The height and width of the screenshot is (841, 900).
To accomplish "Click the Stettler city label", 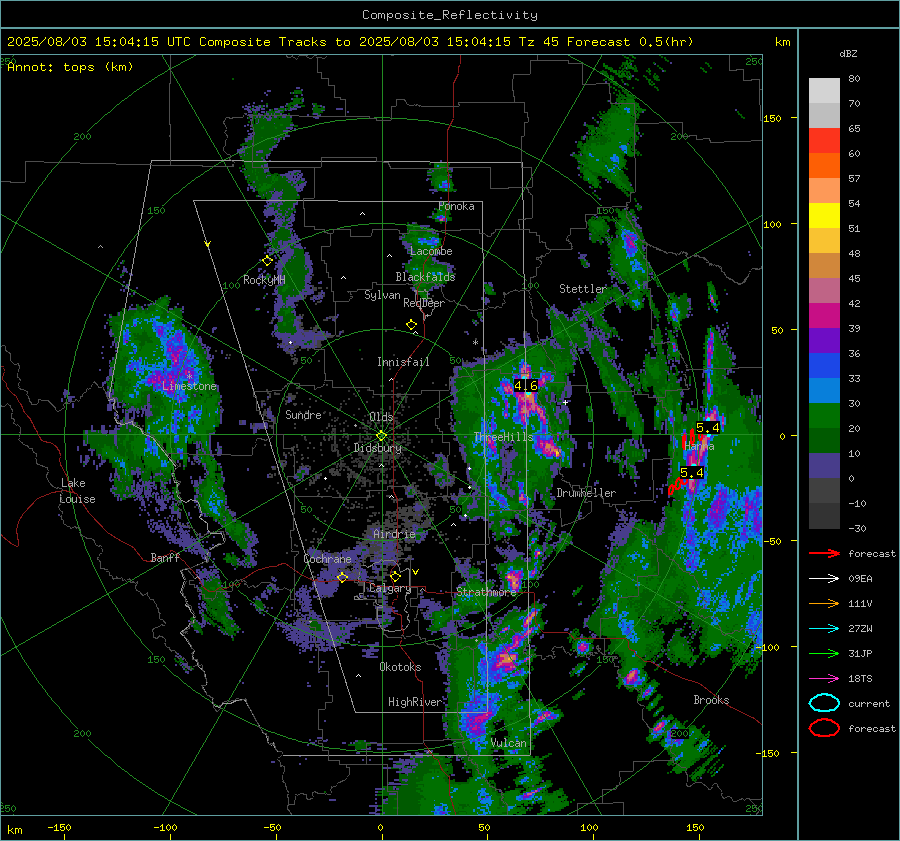I will click(x=583, y=289).
